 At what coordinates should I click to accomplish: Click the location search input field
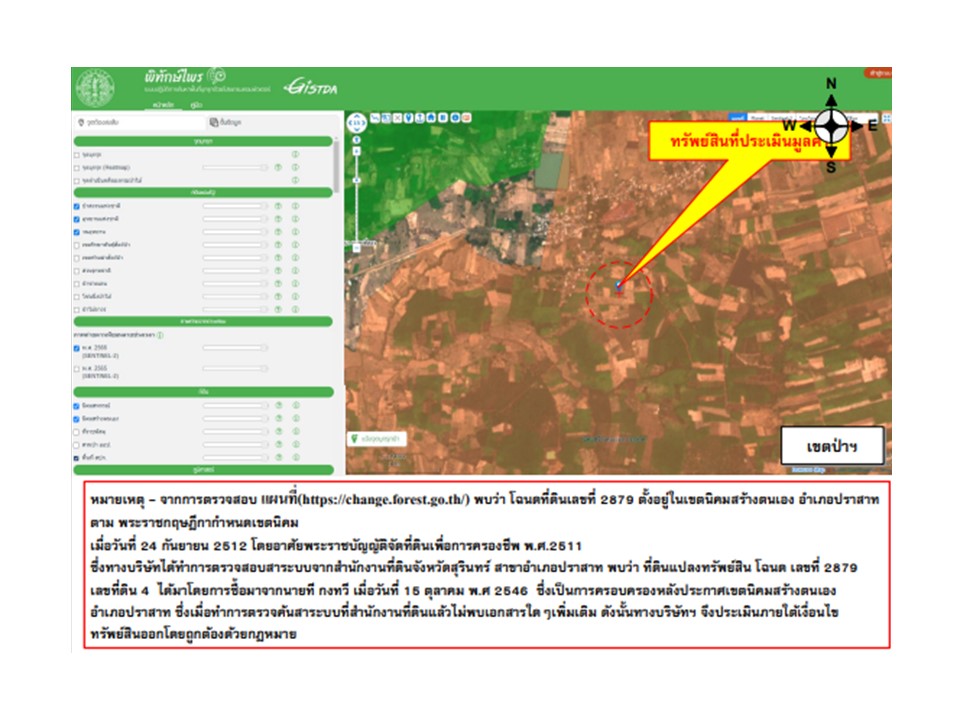coord(140,122)
